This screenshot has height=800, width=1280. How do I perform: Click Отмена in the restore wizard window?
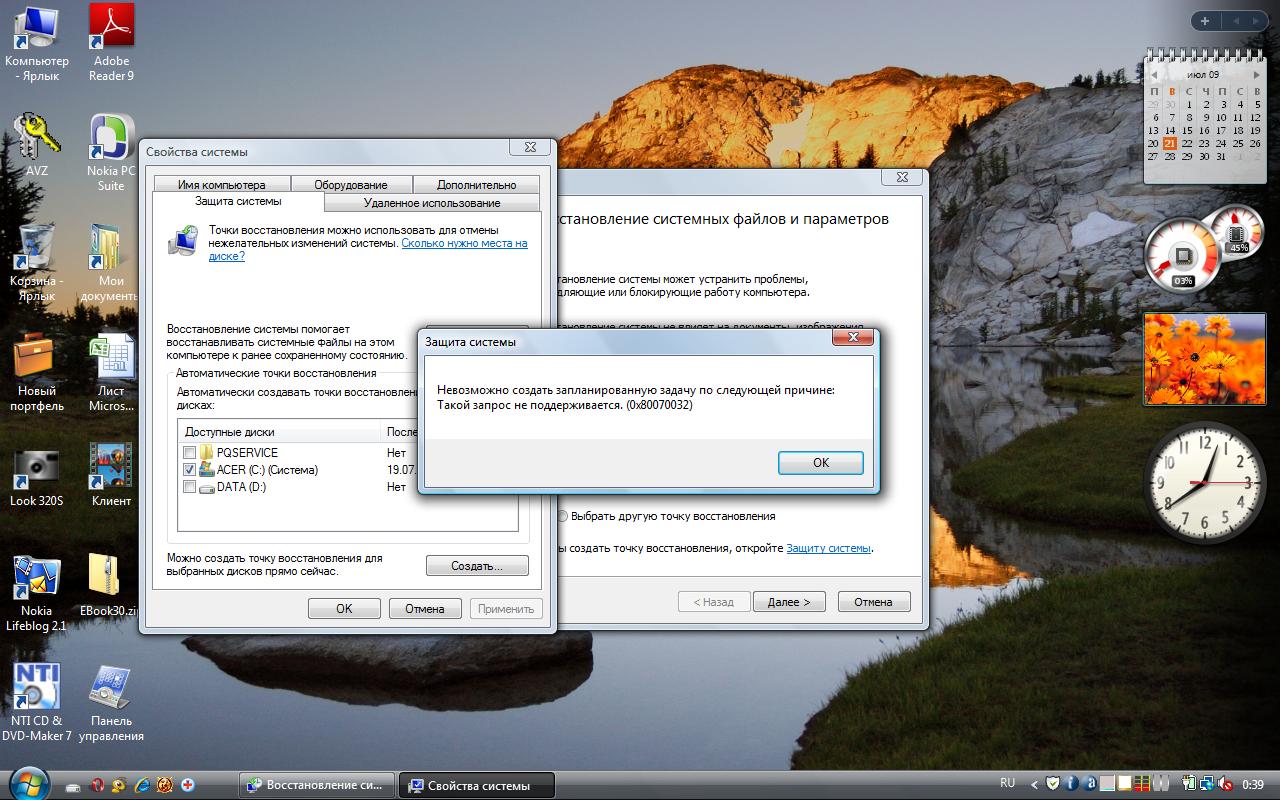tap(873, 602)
